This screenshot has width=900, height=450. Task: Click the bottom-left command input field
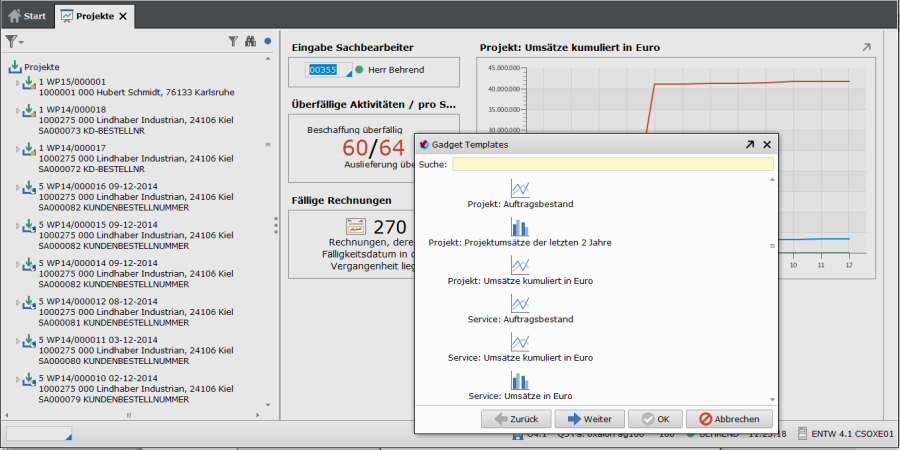(39, 433)
